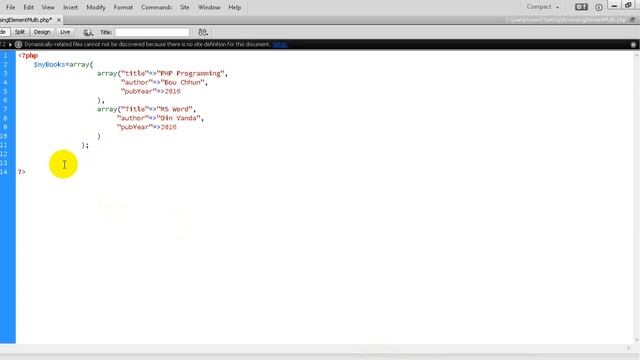This screenshot has width=640, height=360.
Task: Open the Help menu
Action: click(235, 7)
